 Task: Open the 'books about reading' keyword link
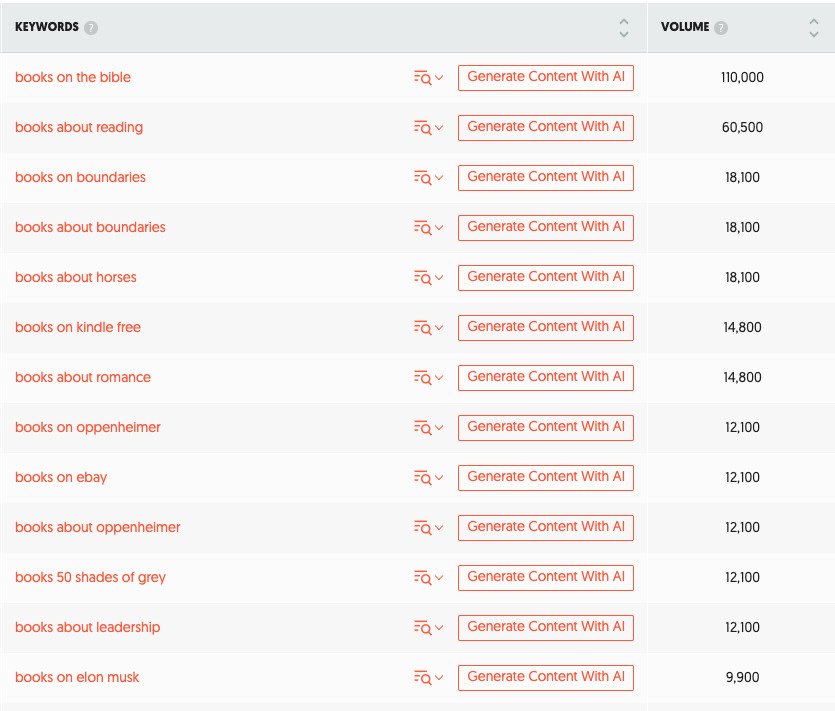pyautogui.click(x=79, y=127)
